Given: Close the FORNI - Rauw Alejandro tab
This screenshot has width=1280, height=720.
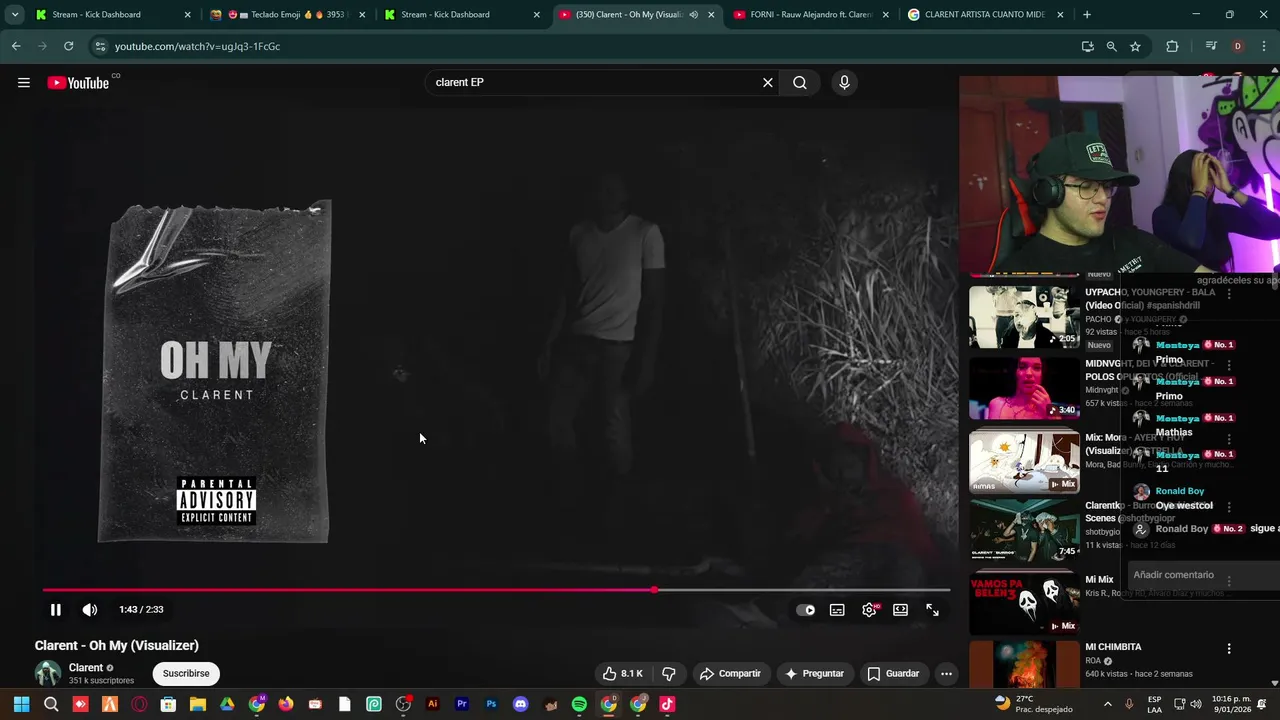Looking at the screenshot, I should pyautogui.click(x=886, y=15).
